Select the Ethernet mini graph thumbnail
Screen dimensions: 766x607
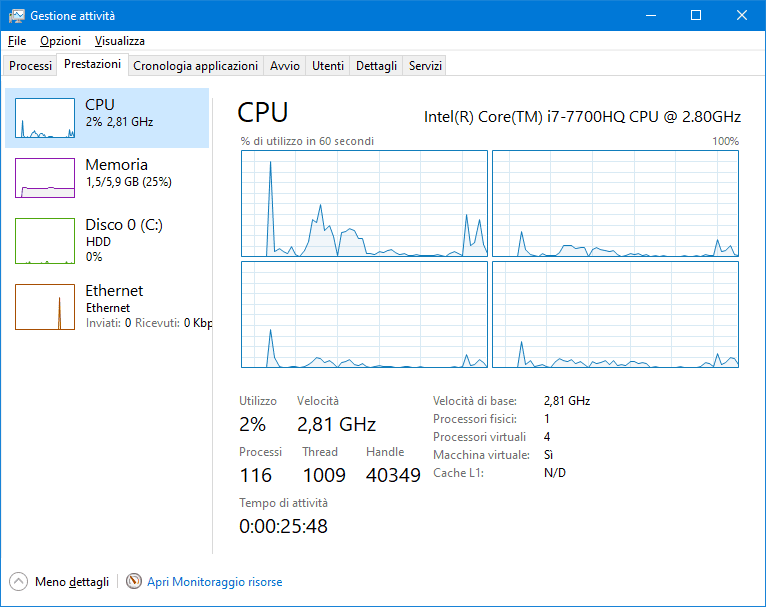tap(45, 306)
